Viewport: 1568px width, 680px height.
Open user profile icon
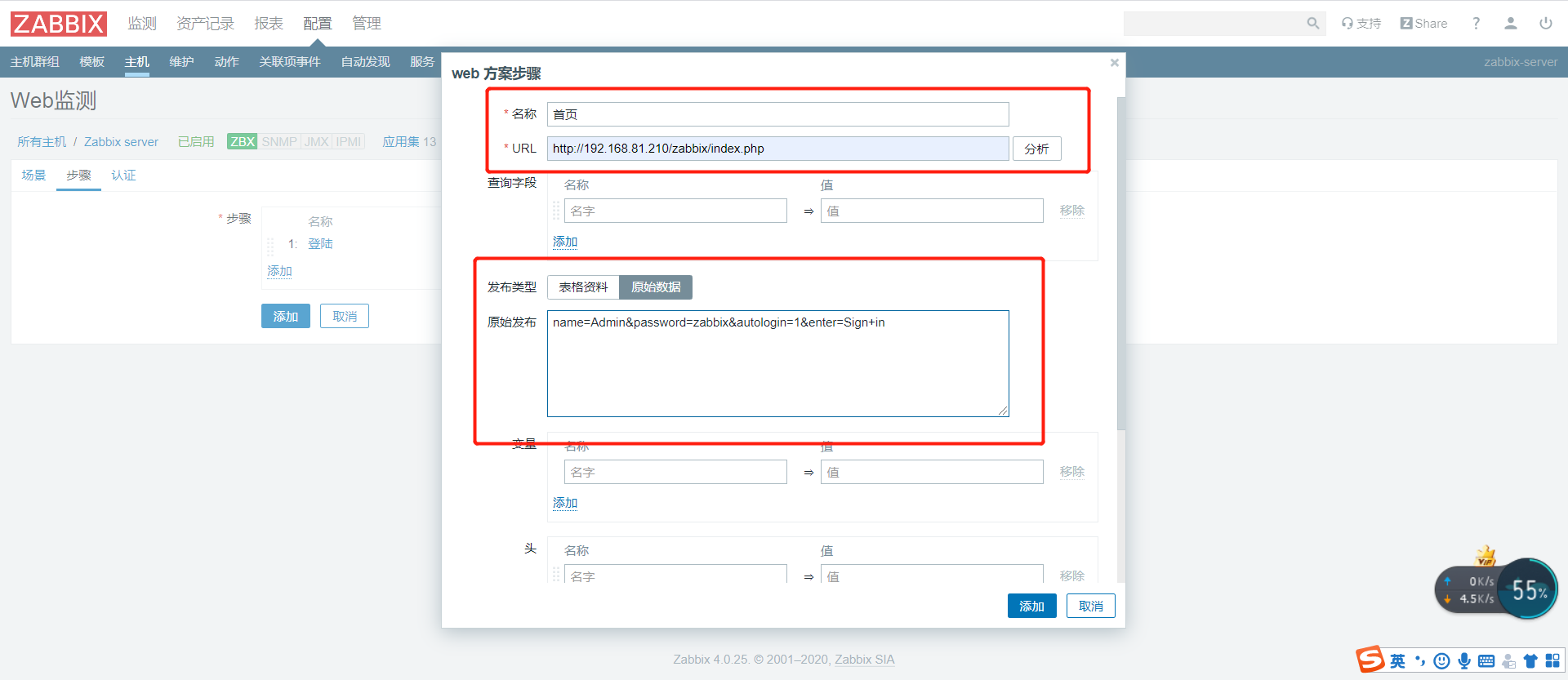click(x=1511, y=24)
